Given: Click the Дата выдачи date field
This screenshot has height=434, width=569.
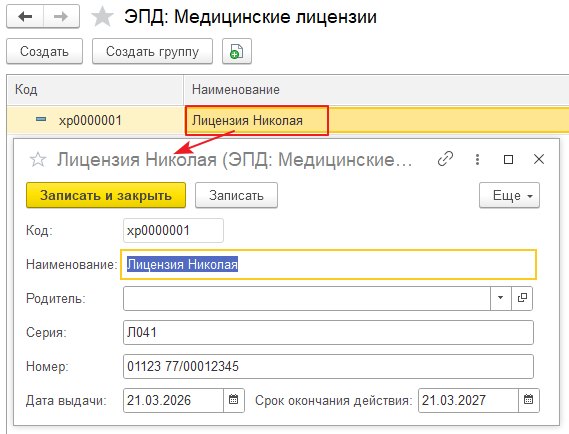Looking at the screenshot, I should click(173, 400).
